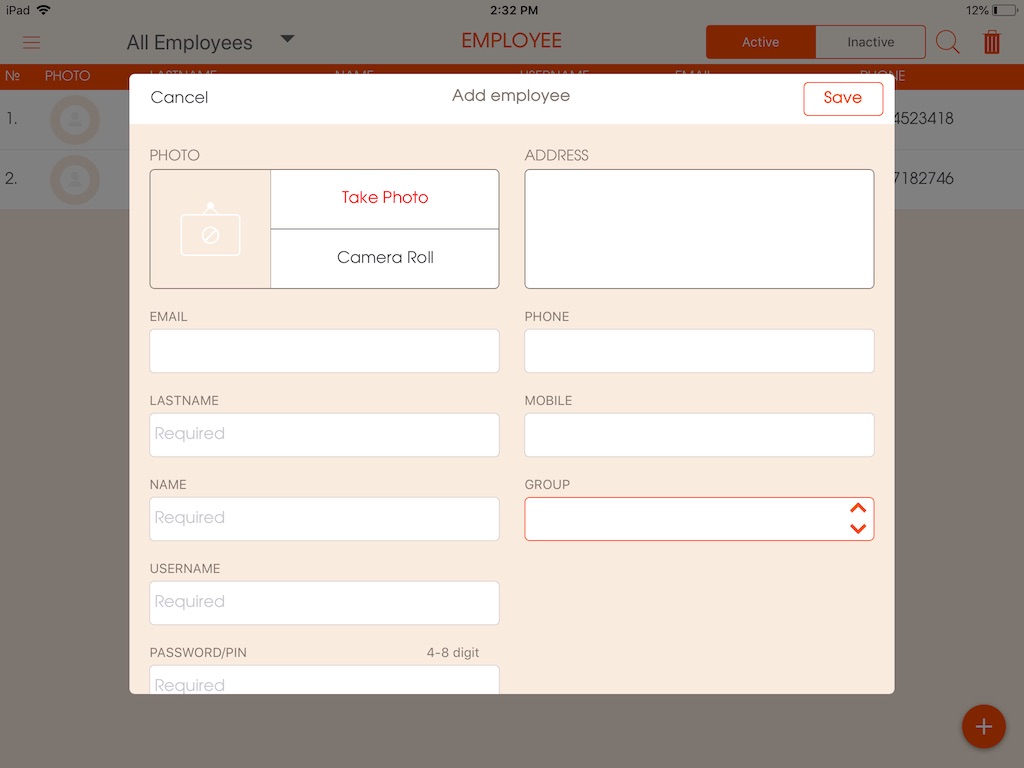The width and height of the screenshot is (1024, 768).
Task: Switch to the Inactive tab
Action: (x=871, y=42)
